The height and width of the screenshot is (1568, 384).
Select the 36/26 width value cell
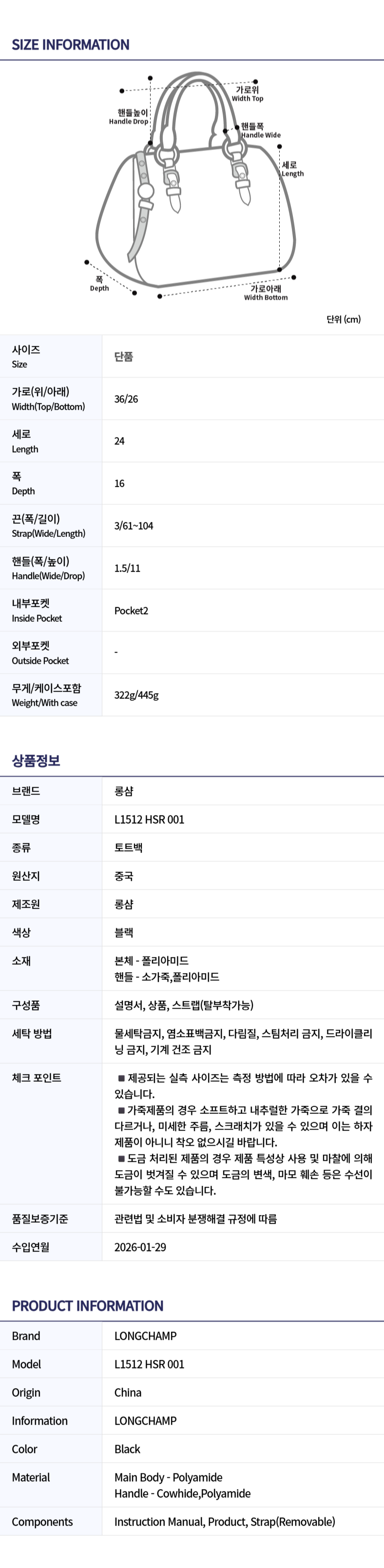point(126,398)
